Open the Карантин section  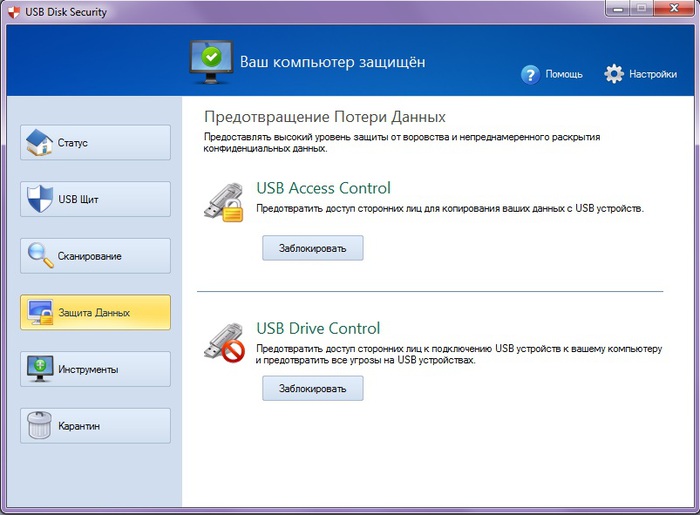click(x=95, y=426)
